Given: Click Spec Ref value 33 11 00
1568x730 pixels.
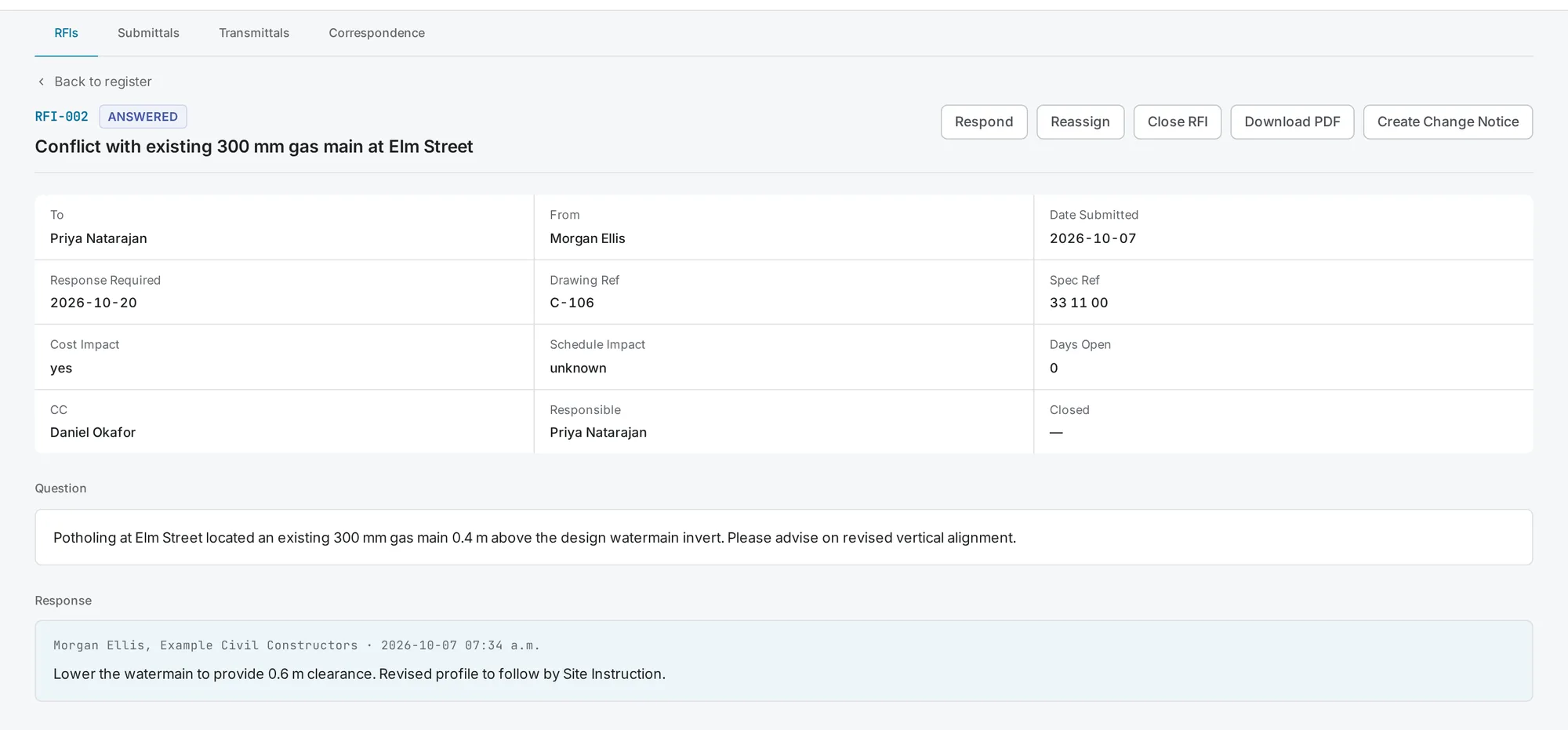Looking at the screenshot, I should pos(1079,303).
